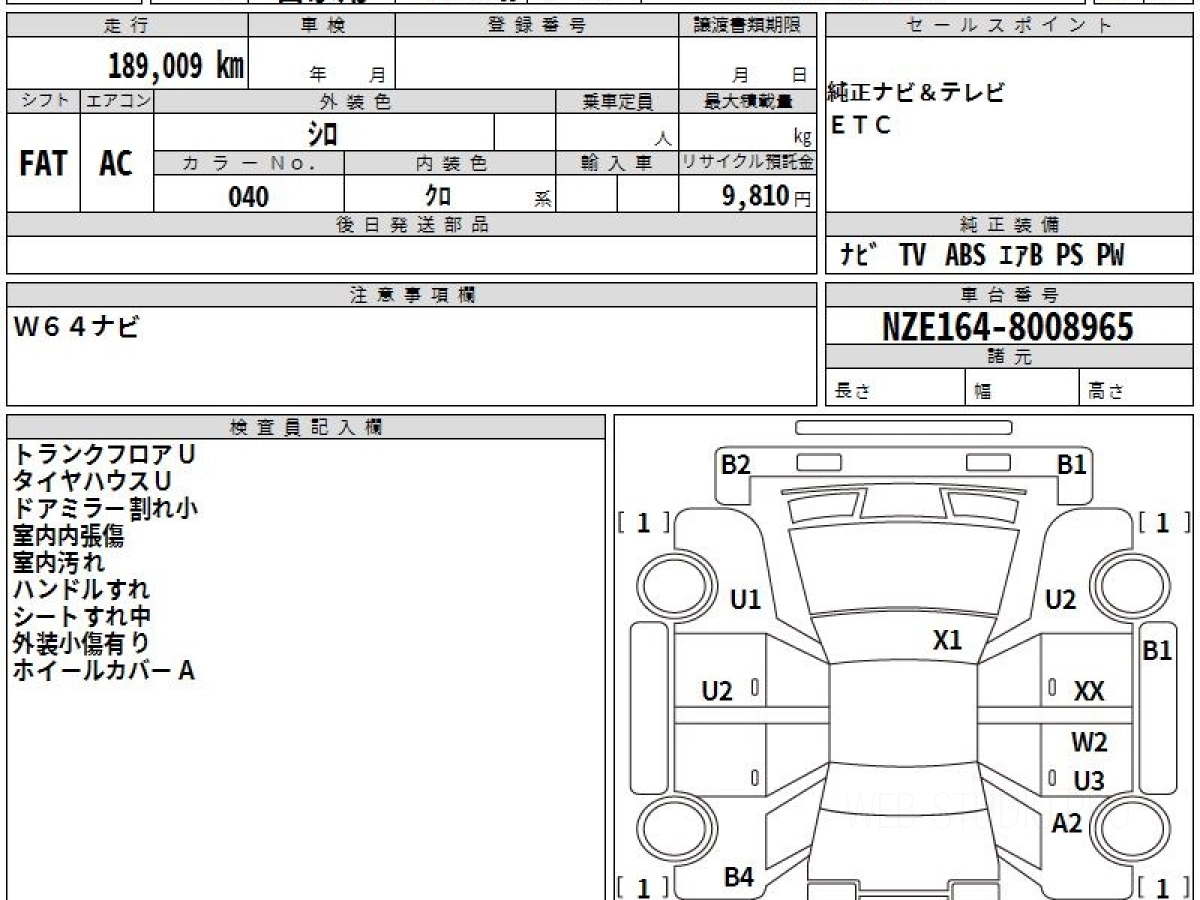Select the inspector note ドアミラー割れ小
1200x900 pixels.
point(105,508)
